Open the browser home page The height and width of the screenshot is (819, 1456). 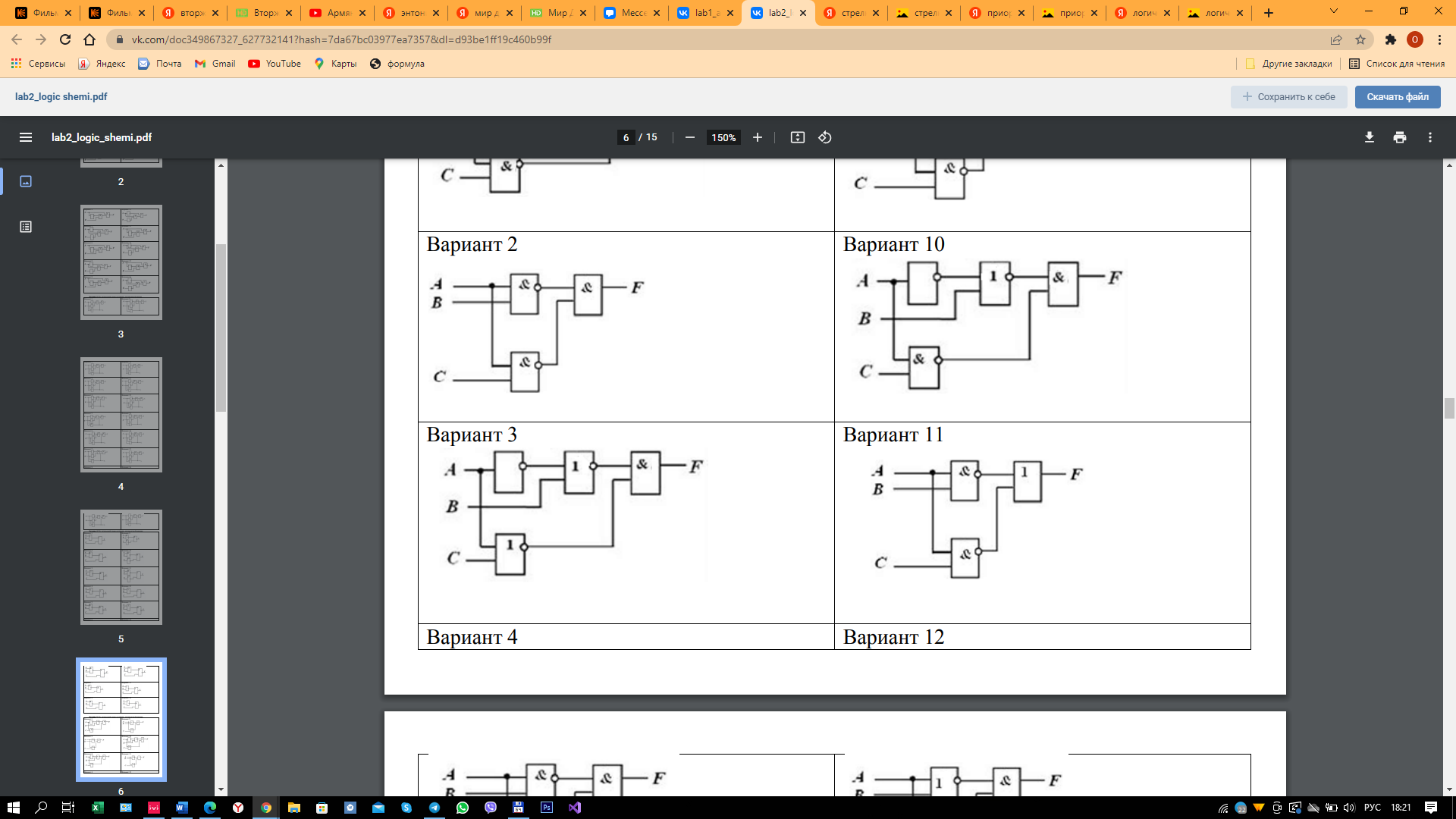point(89,39)
